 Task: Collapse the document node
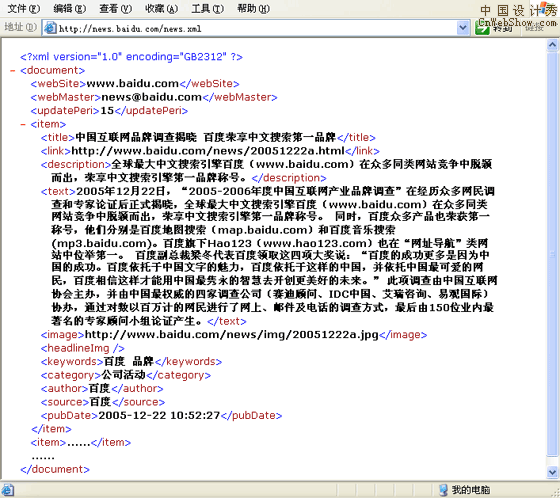coord(13,71)
